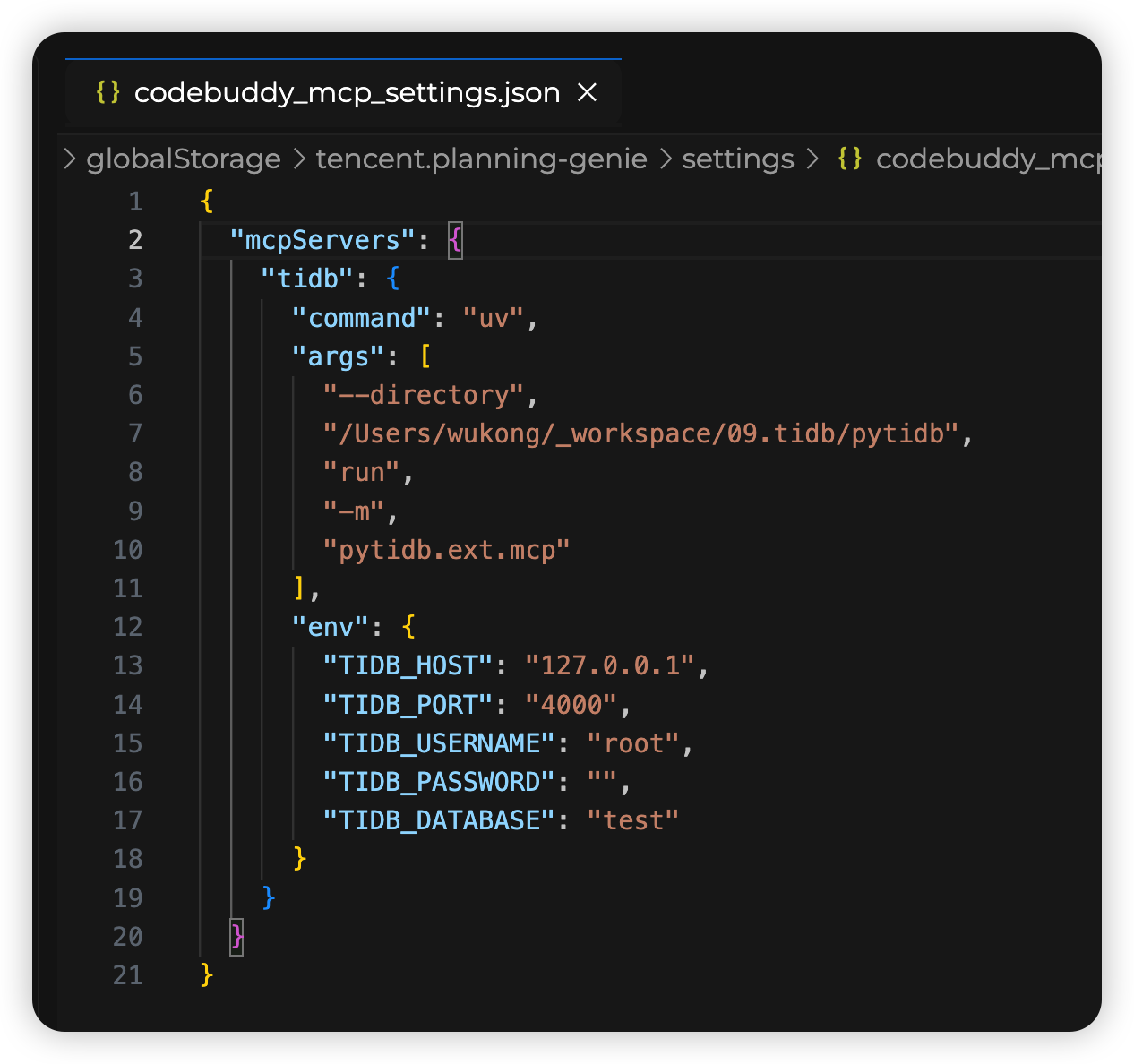Open the tencent.planning-genie breadcrumb

(x=481, y=159)
